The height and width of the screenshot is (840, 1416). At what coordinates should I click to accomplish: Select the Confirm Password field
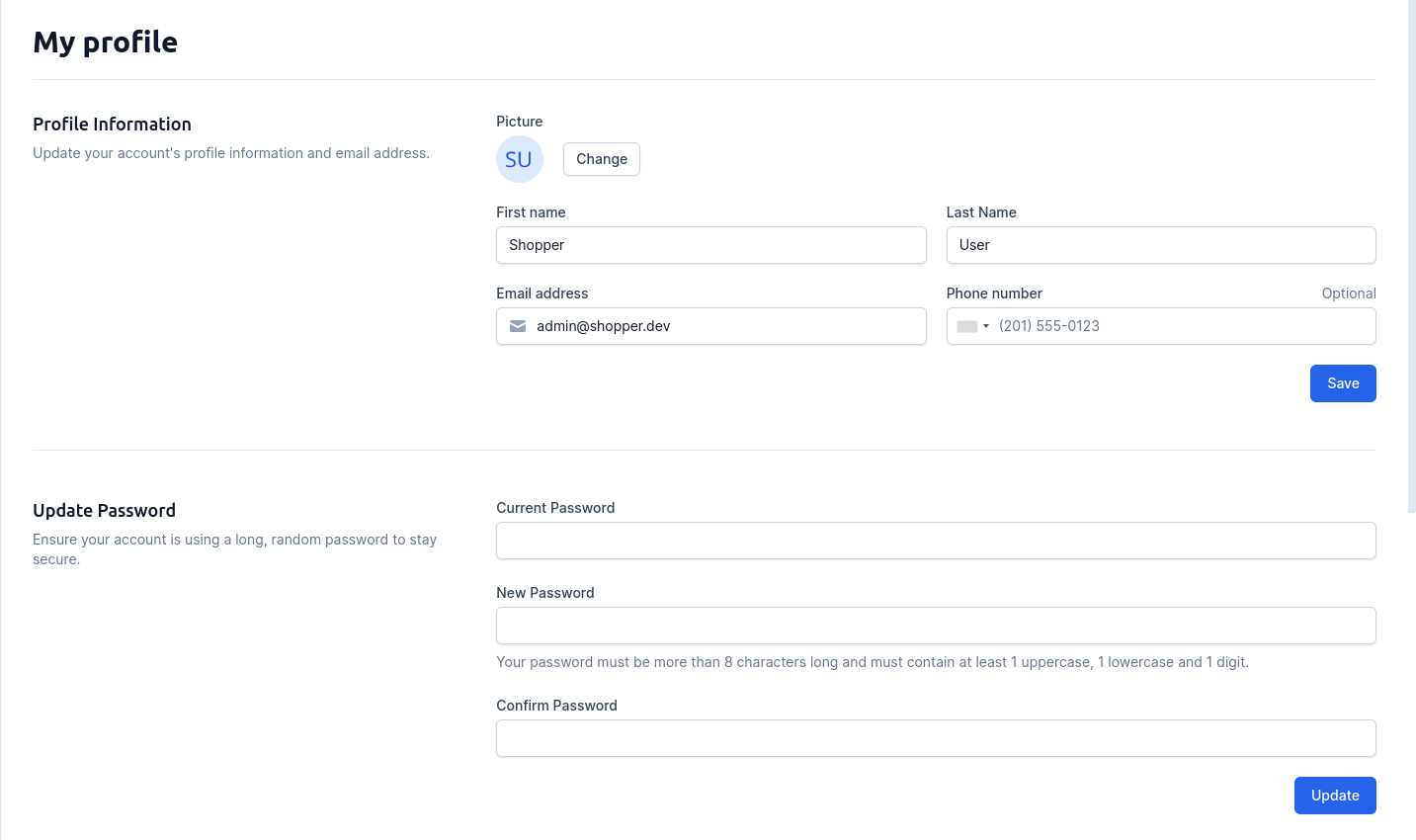pyautogui.click(x=935, y=738)
